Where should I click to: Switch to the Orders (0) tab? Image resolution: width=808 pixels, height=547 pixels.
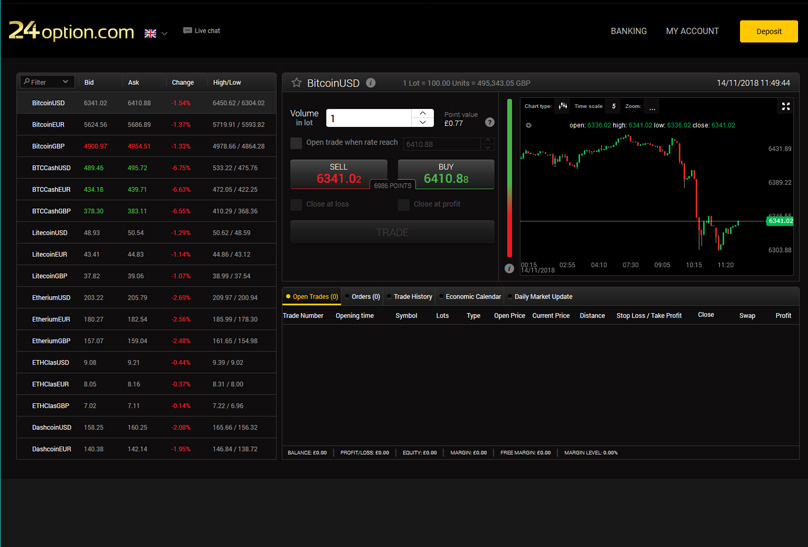point(363,297)
